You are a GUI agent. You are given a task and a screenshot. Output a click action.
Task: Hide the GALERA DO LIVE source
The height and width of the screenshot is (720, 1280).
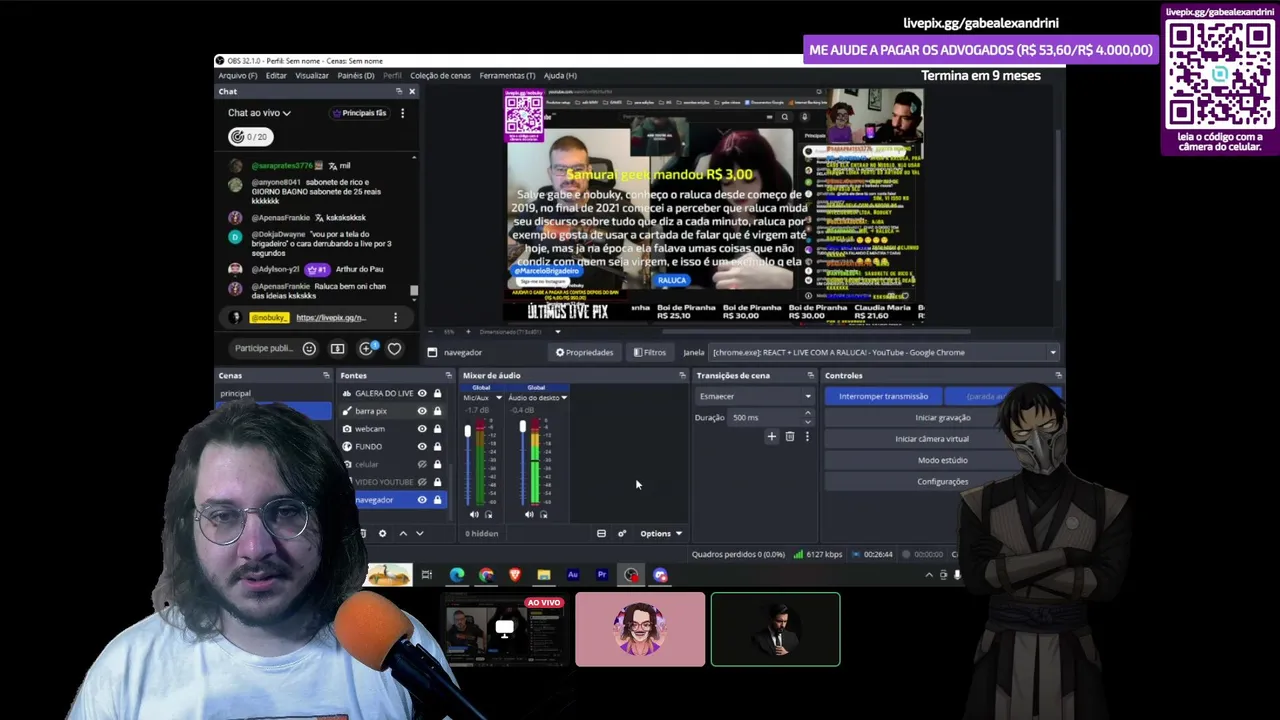pos(422,393)
